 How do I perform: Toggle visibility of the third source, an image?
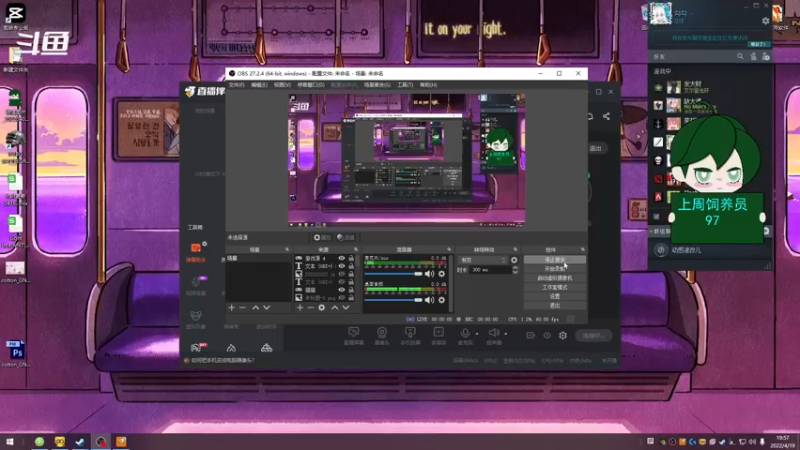(x=341, y=274)
